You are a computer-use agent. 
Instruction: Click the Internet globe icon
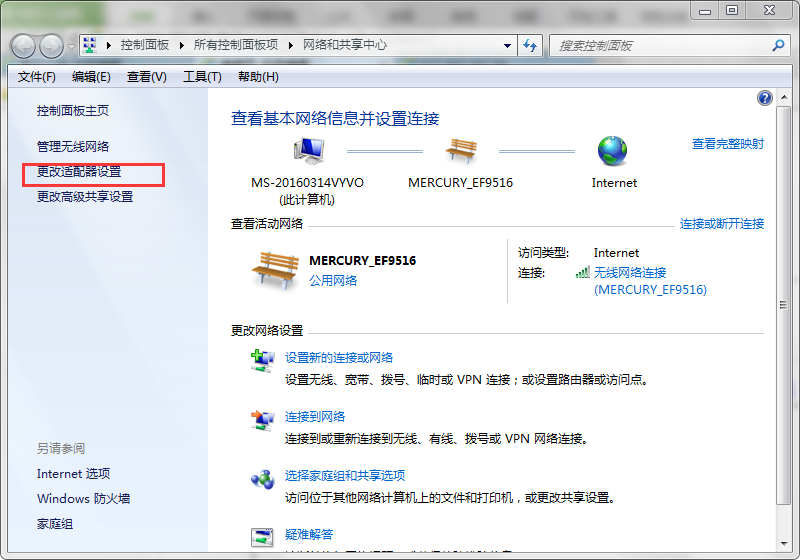tap(613, 152)
